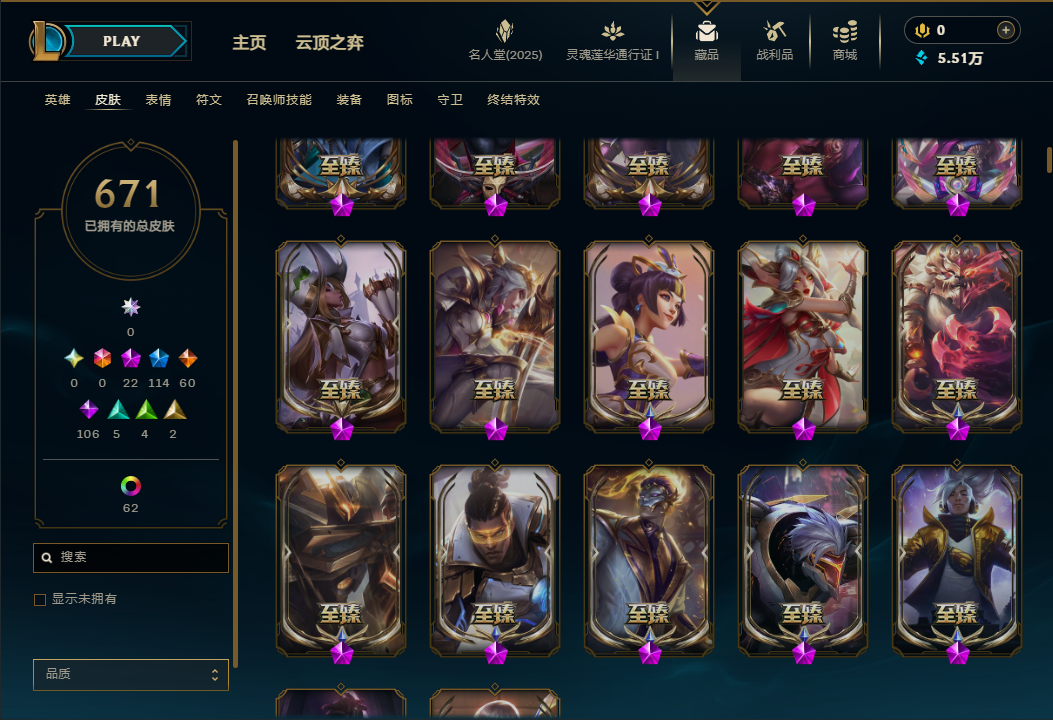Click the chroma color wheel icon
1053x720 pixels.
130,486
